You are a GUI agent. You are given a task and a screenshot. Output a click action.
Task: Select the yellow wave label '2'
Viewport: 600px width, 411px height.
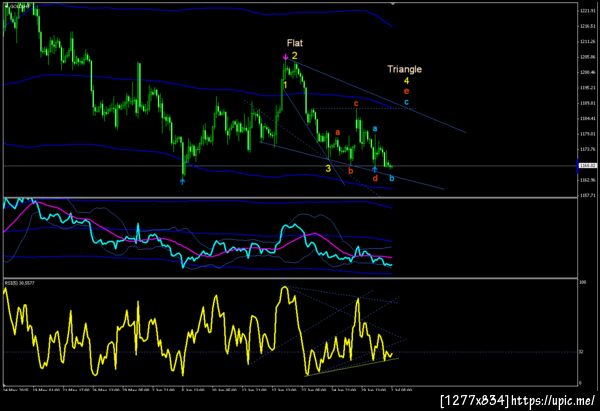(x=294, y=56)
